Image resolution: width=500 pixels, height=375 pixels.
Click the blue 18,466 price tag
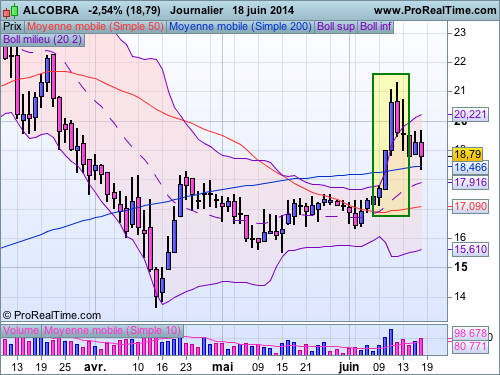point(470,167)
